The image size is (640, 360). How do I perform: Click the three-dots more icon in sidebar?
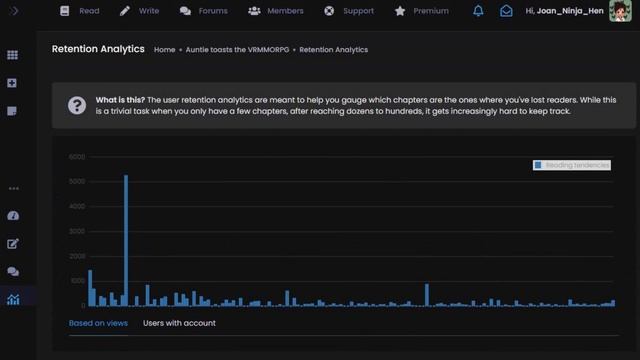coord(13,189)
